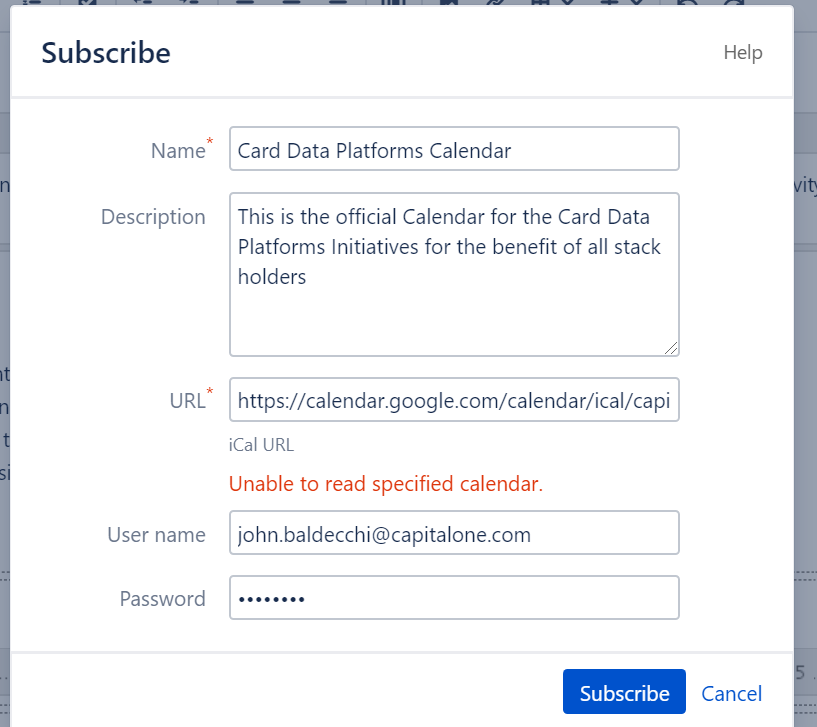Click the red 'Unable to read' error message

(385, 485)
